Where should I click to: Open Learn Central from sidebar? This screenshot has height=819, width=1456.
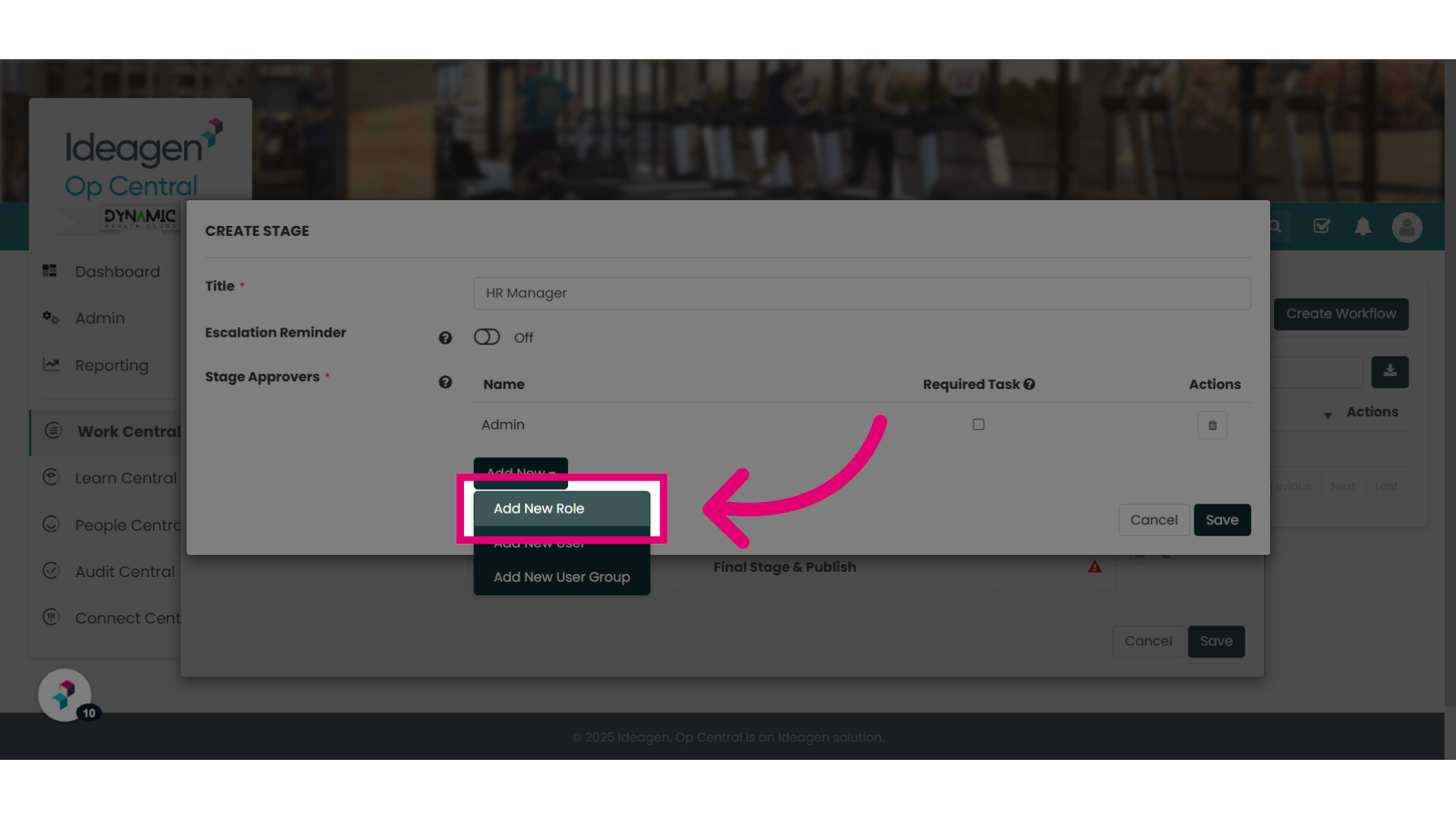pos(126,479)
